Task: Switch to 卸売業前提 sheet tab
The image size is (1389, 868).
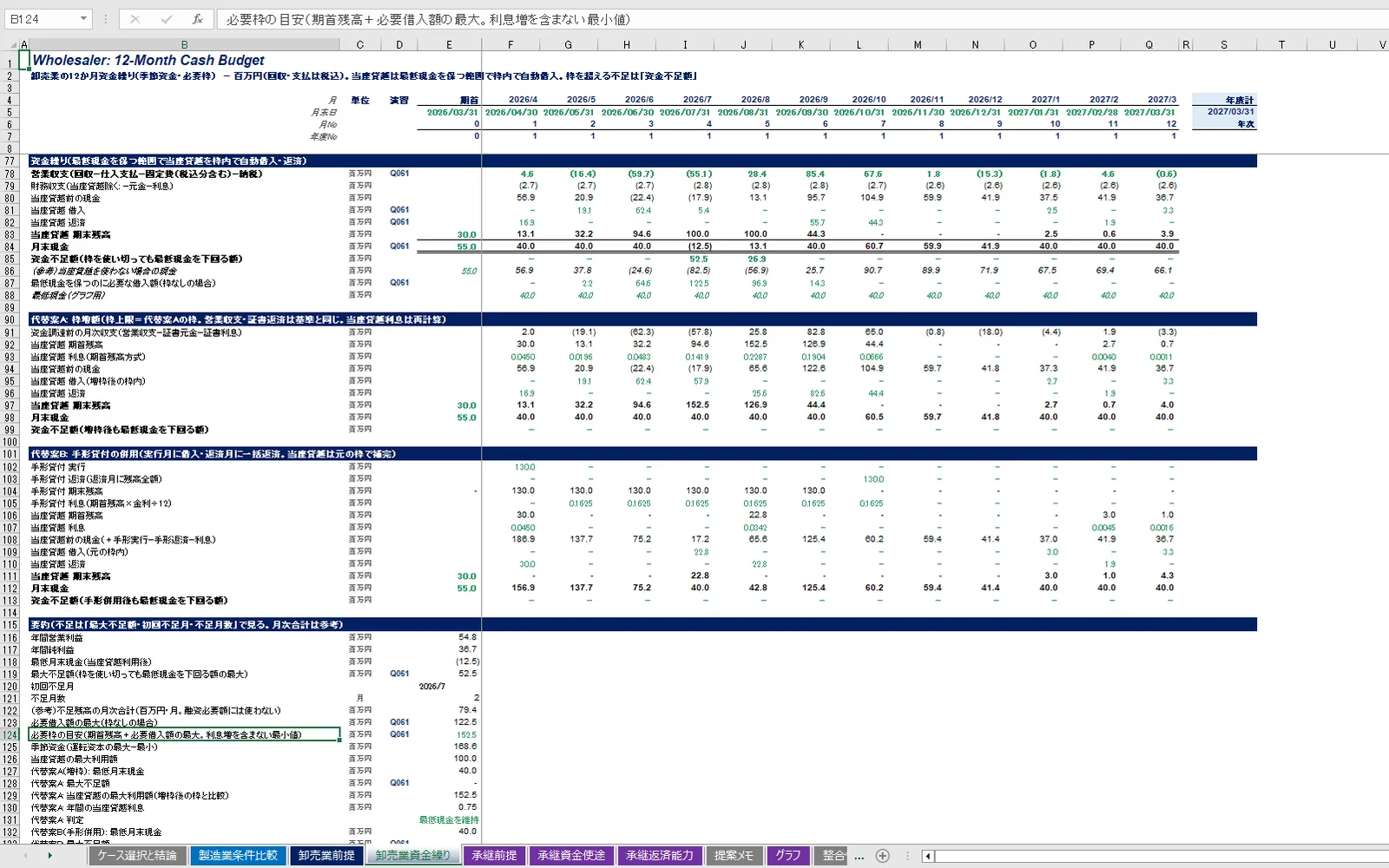Action: (326, 856)
